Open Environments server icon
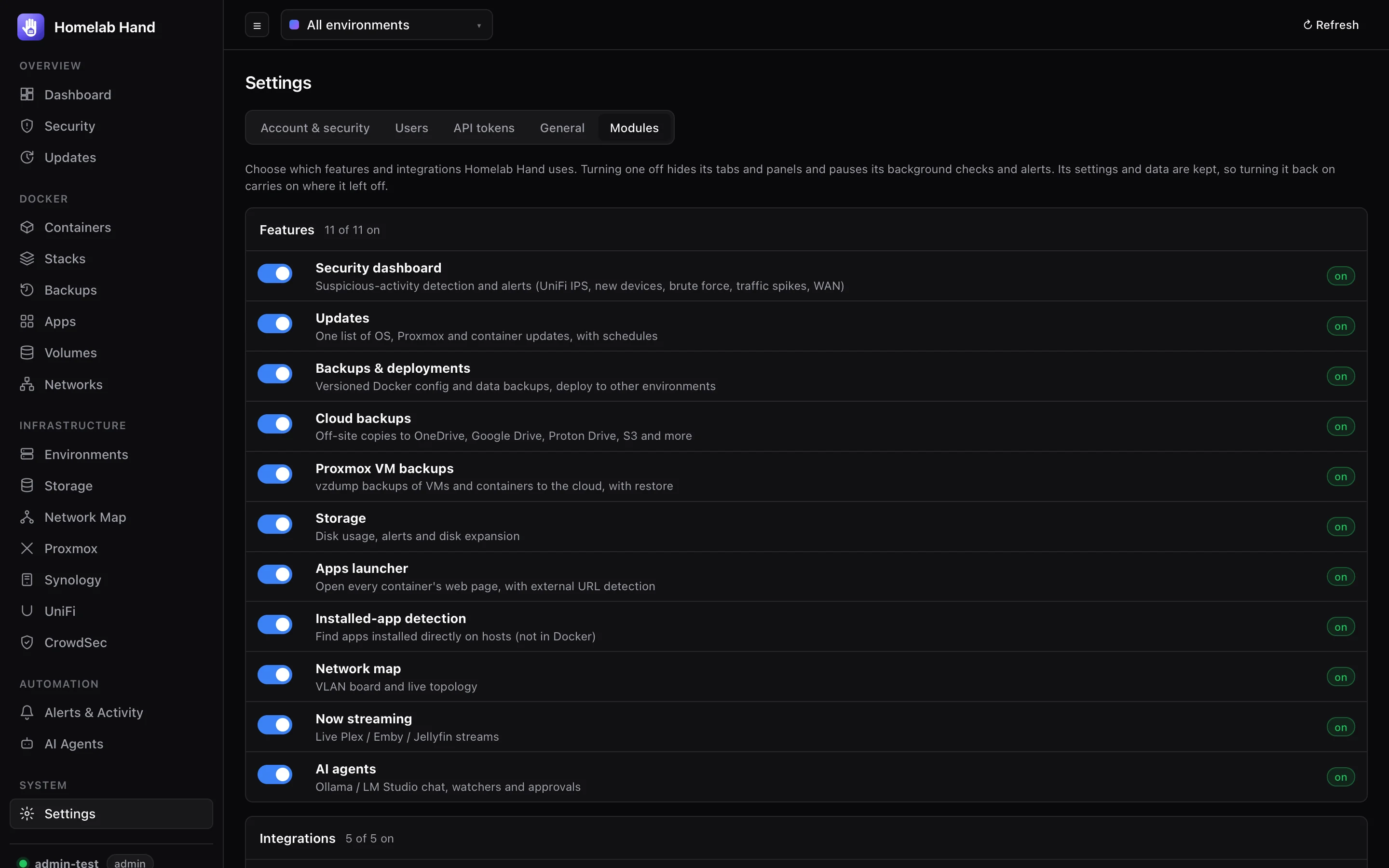 point(27,454)
